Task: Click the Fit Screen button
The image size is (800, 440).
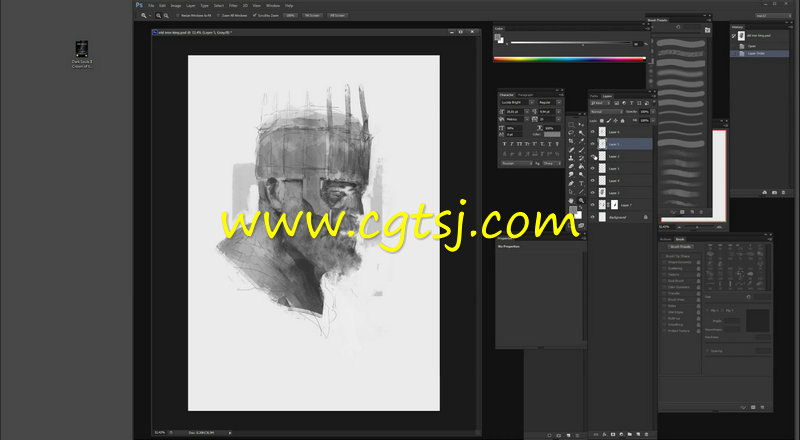Action: click(x=312, y=15)
